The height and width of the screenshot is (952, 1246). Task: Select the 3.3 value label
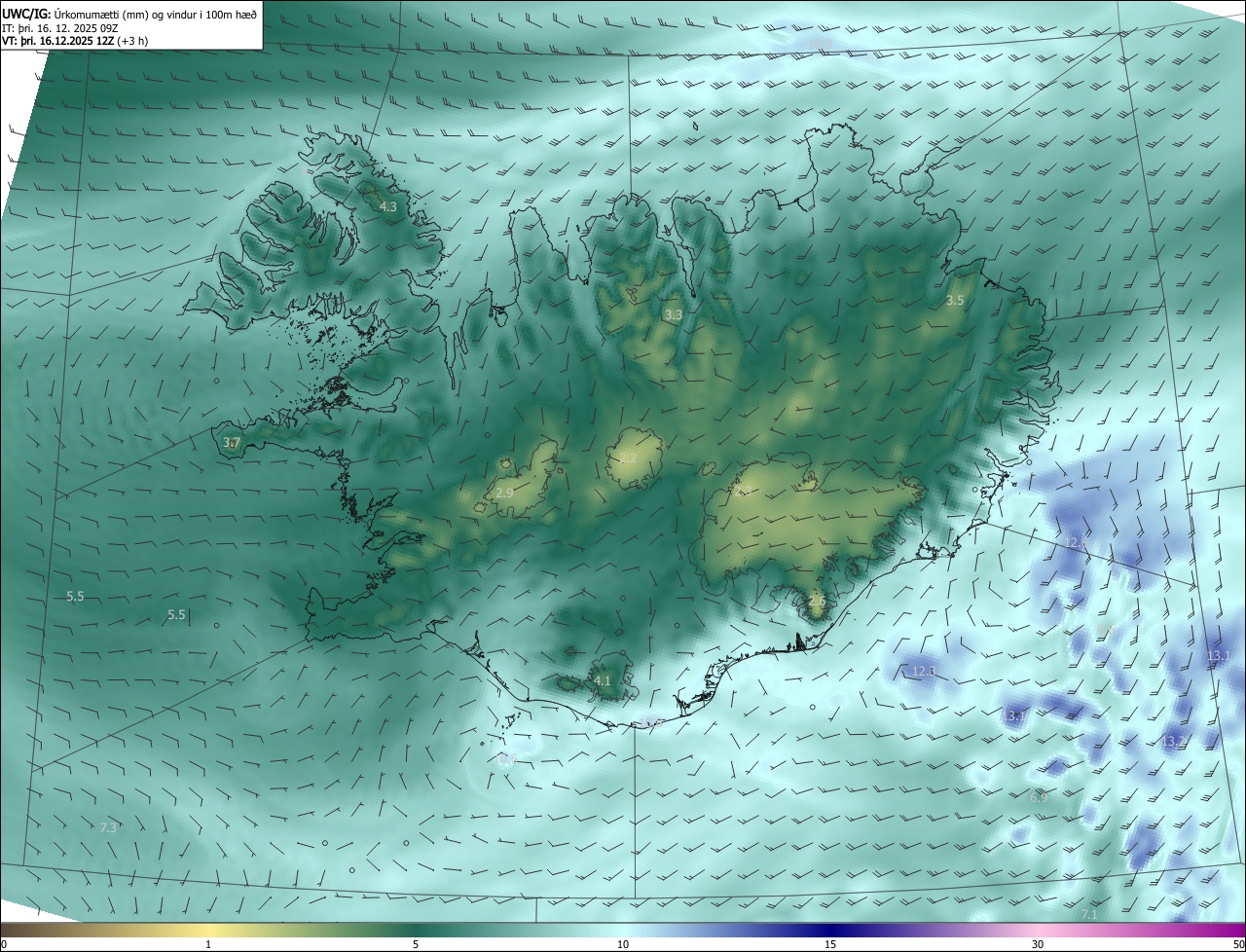(x=673, y=315)
